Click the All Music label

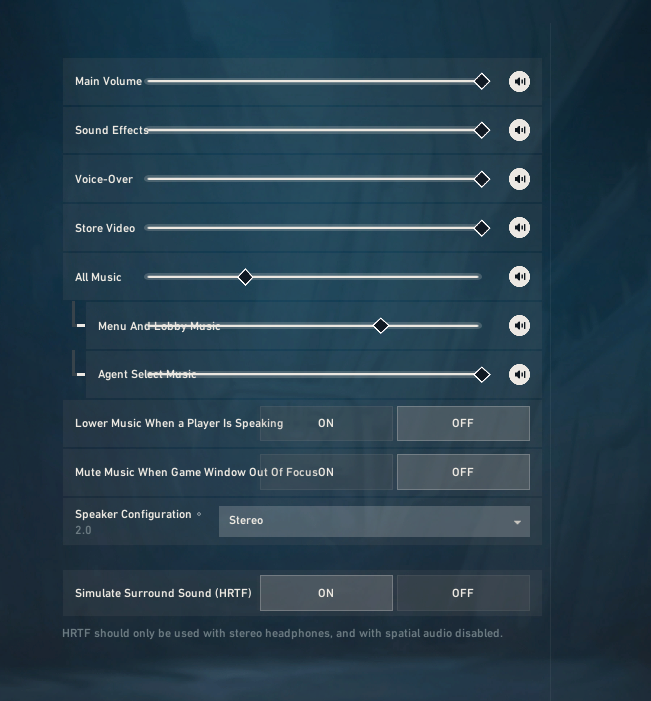tap(98, 277)
